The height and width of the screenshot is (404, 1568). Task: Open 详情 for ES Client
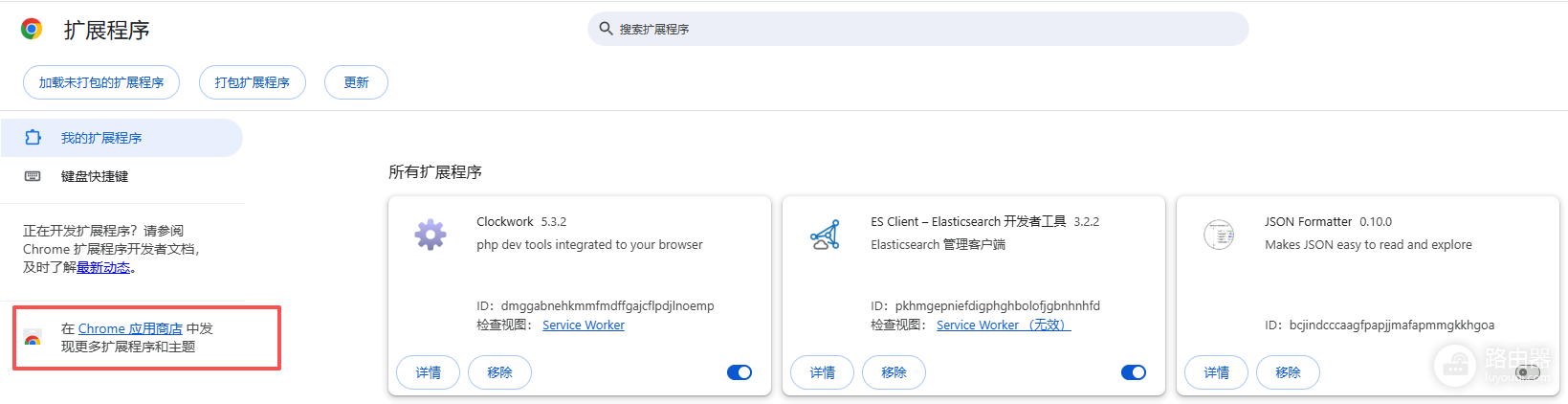click(x=823, y=372)
